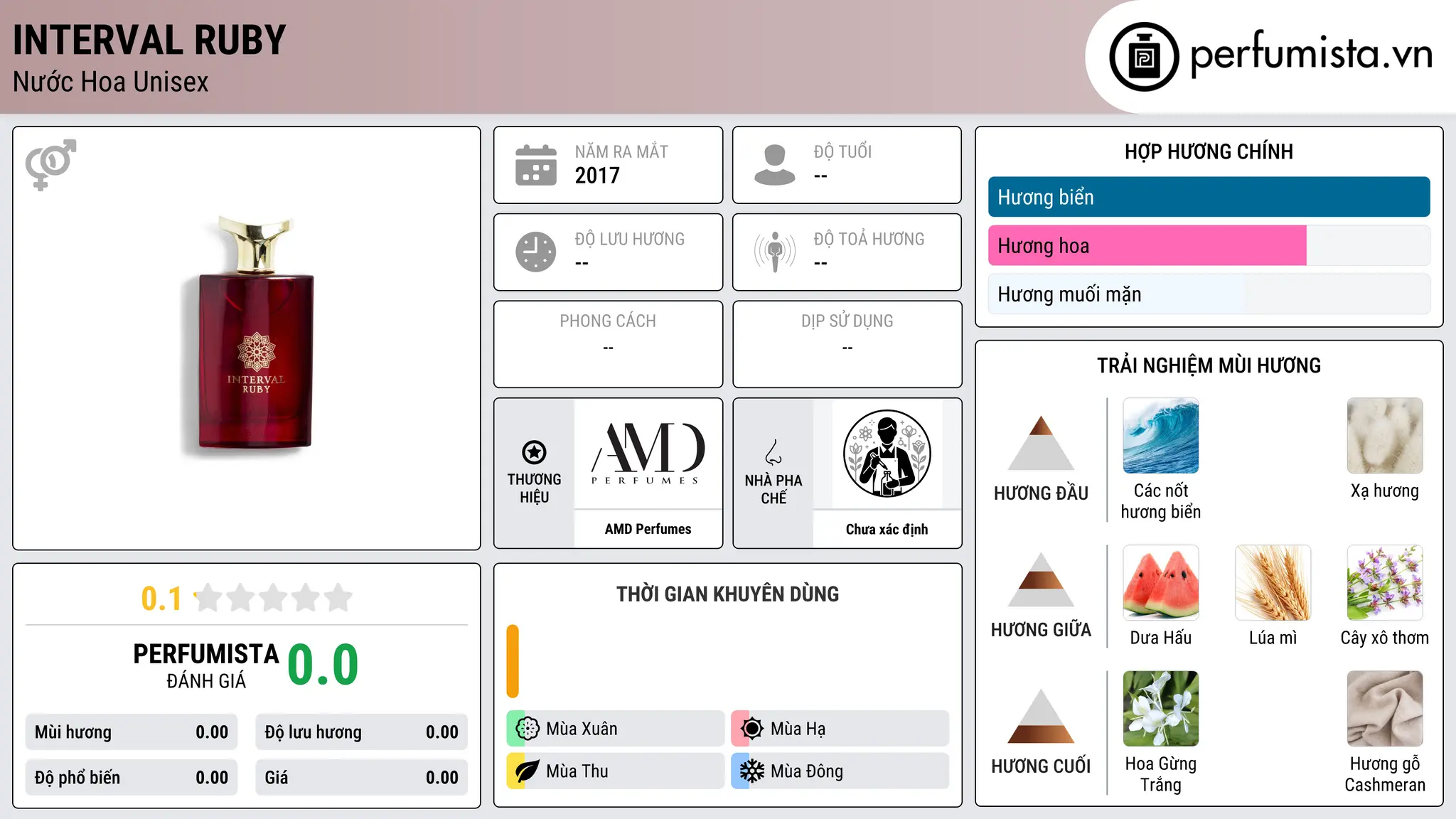Click the 2017 release year value
This screenshot has height=819, width=1456.
[597, 176]
